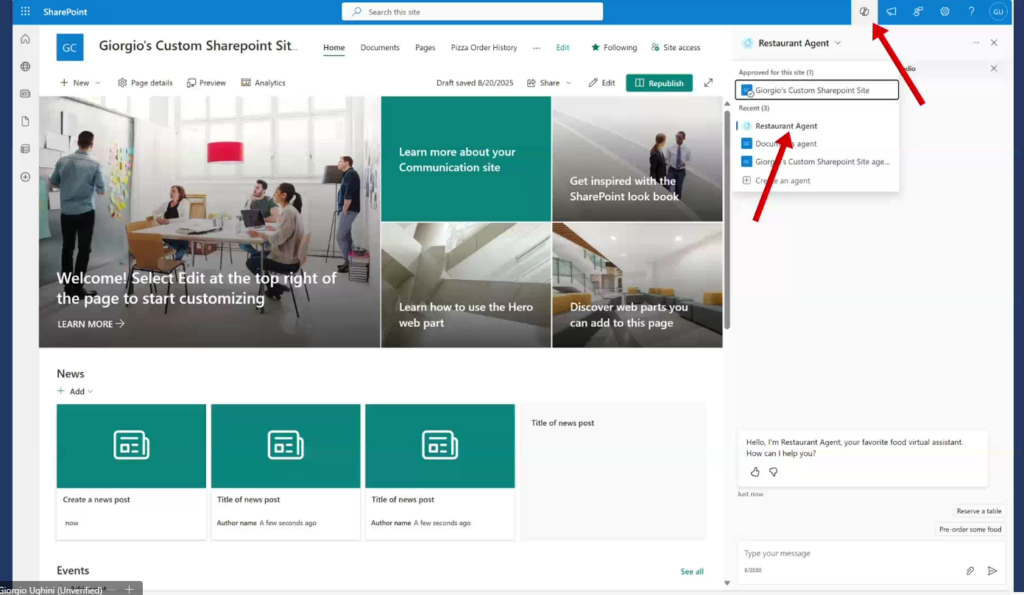Follow the LEARN MORE link on hero
Image resolution: width=1024 pixels, height=595 pixels.
click(91, 324)
